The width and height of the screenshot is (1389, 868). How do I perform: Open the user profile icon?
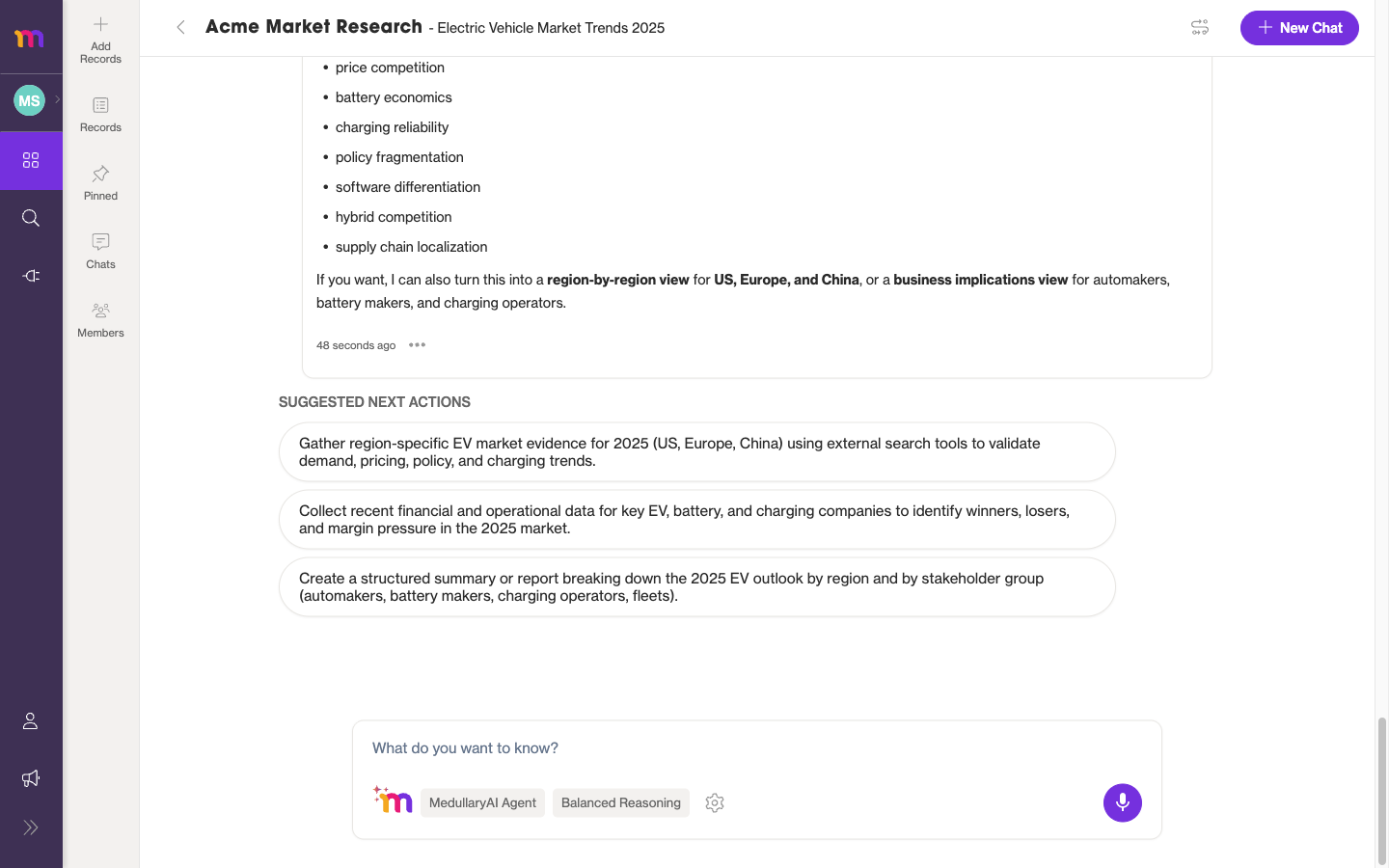(x=31, y=720)
